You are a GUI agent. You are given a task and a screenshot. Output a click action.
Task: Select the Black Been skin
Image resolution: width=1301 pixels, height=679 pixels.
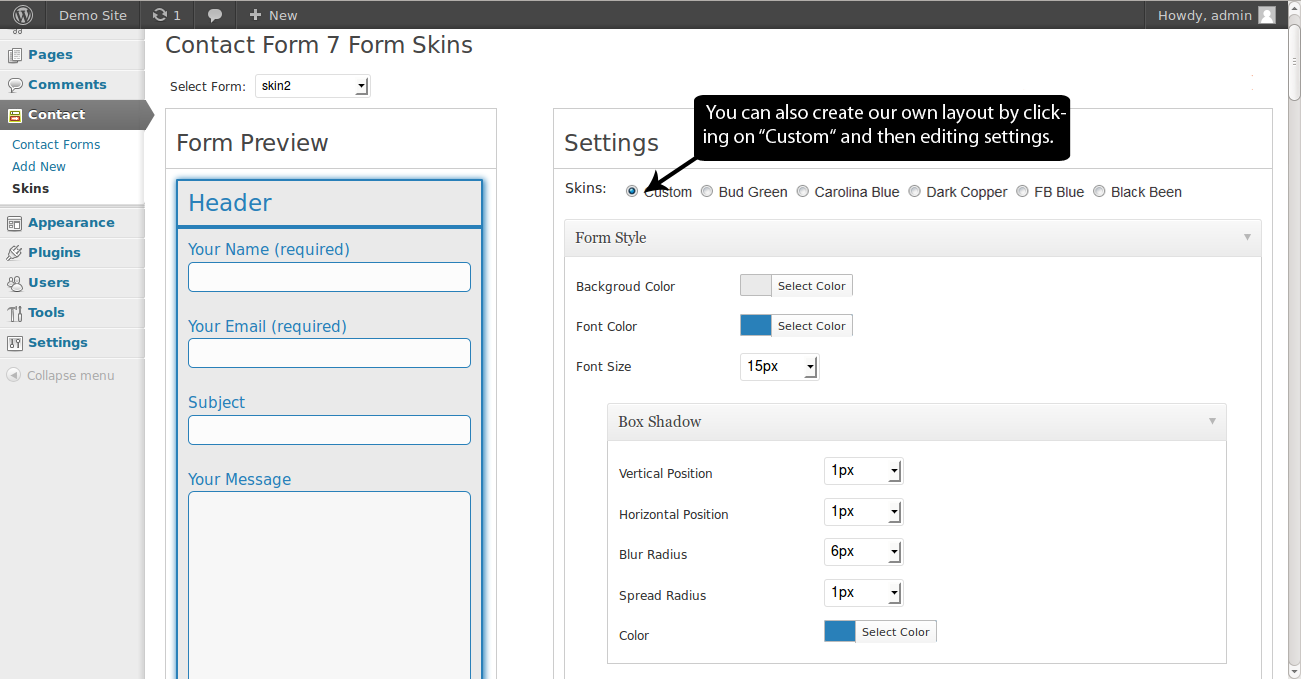pyautogui.click(x=1099, y=192)
